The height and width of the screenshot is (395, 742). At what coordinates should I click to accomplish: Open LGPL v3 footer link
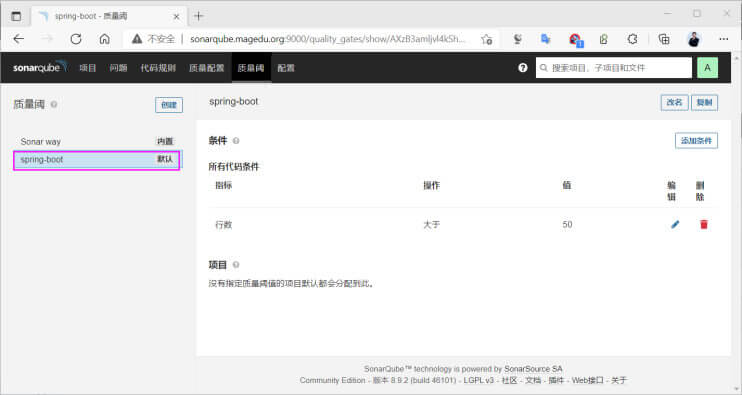(x=478, y=380)
